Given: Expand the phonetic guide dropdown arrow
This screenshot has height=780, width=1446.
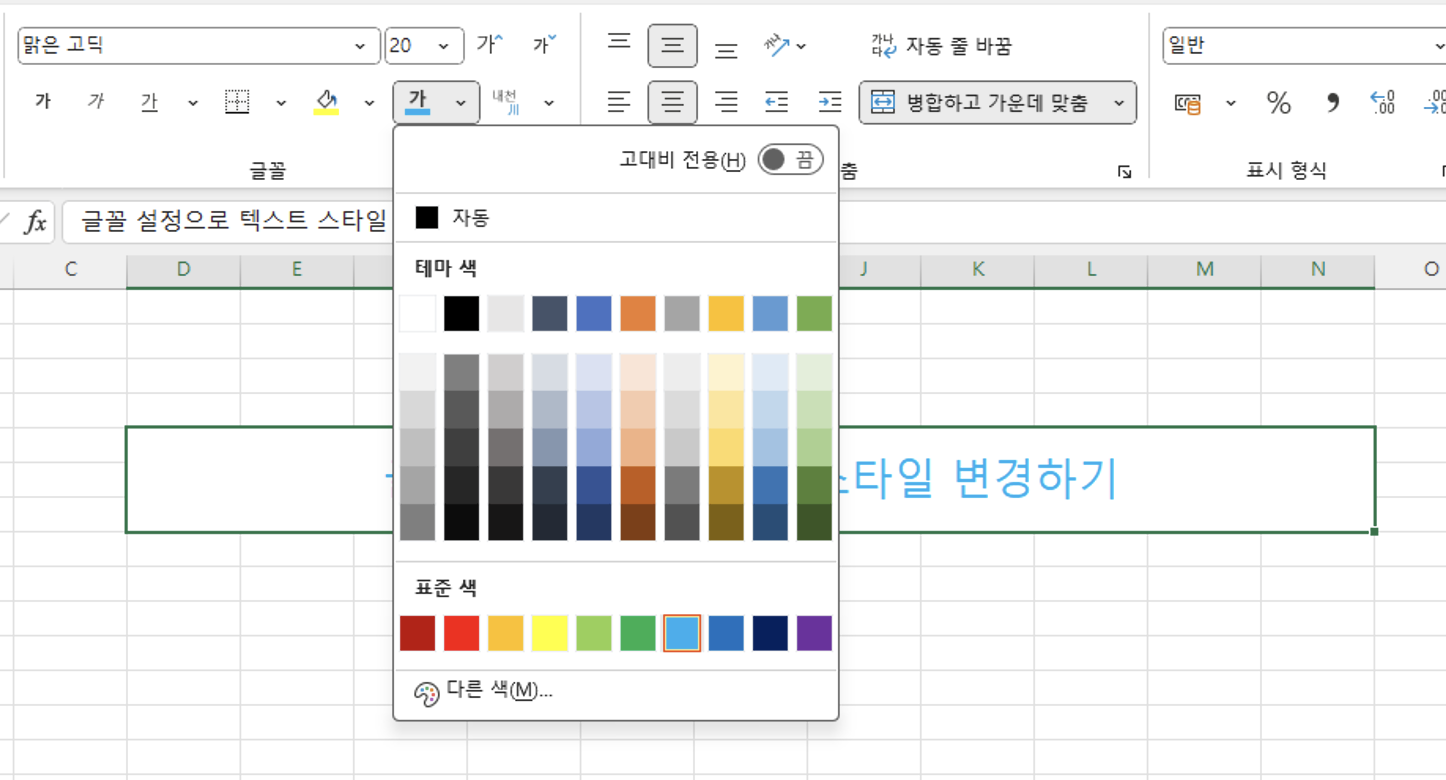Looking at the screenshot, I should (549, 102).
